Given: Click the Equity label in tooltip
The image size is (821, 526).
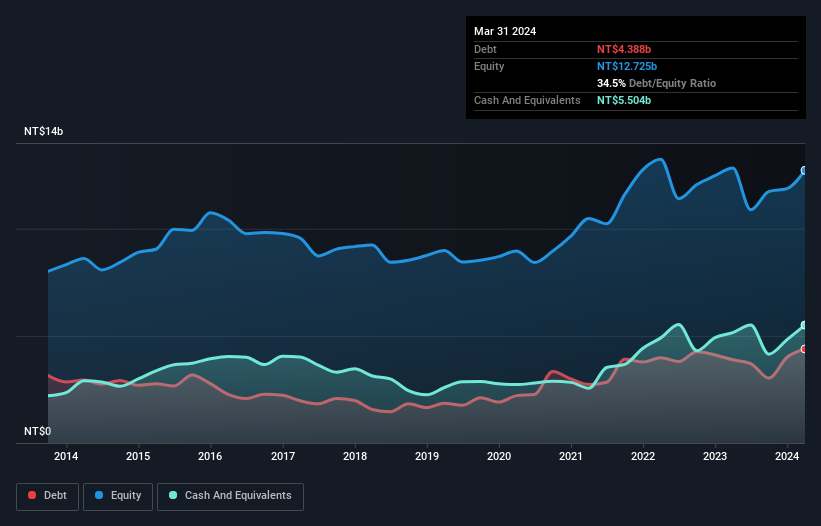Looking at the screenshot, I should 489,66.
